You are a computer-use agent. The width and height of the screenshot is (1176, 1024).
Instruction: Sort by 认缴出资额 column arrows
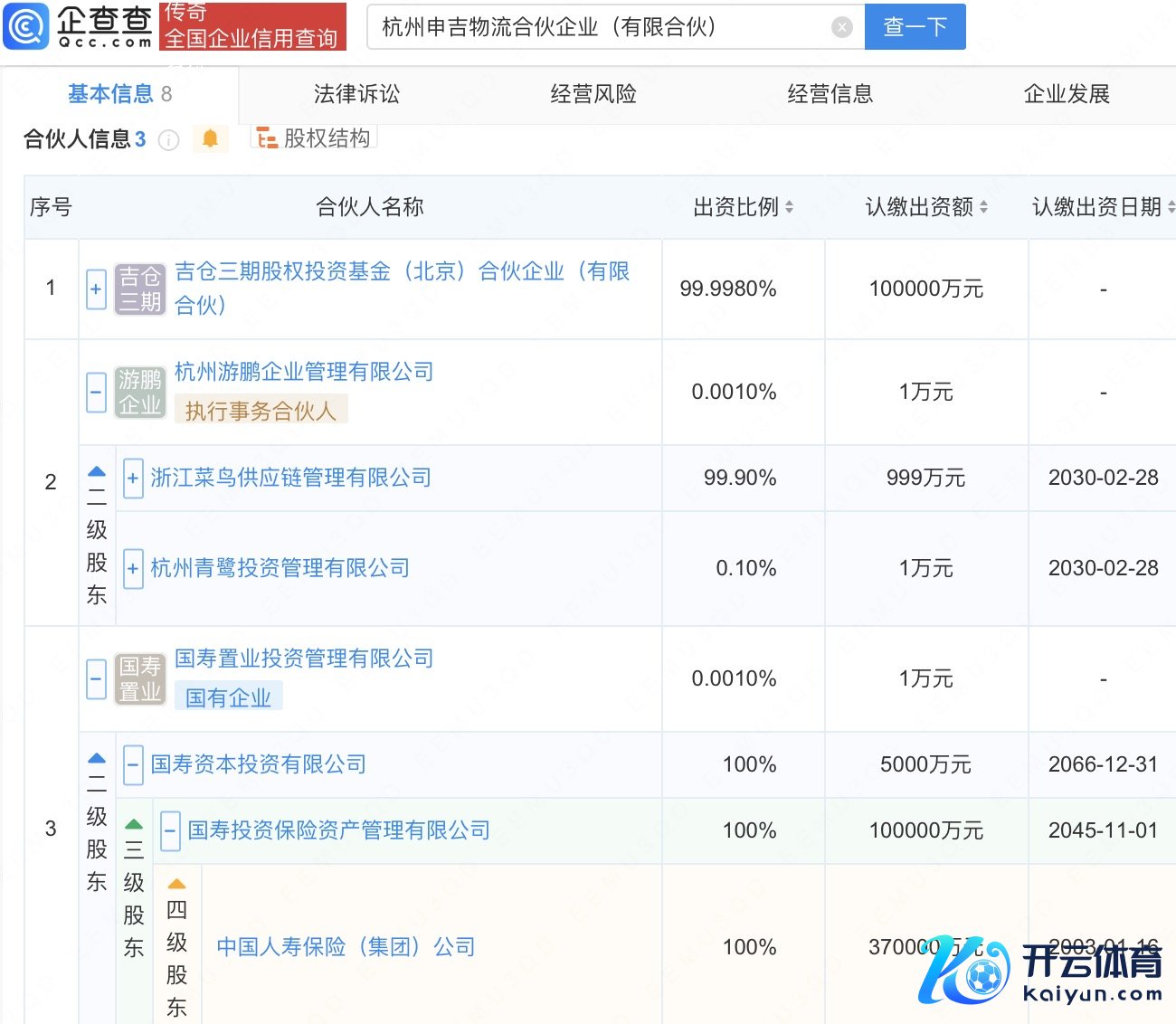[983, 207]
